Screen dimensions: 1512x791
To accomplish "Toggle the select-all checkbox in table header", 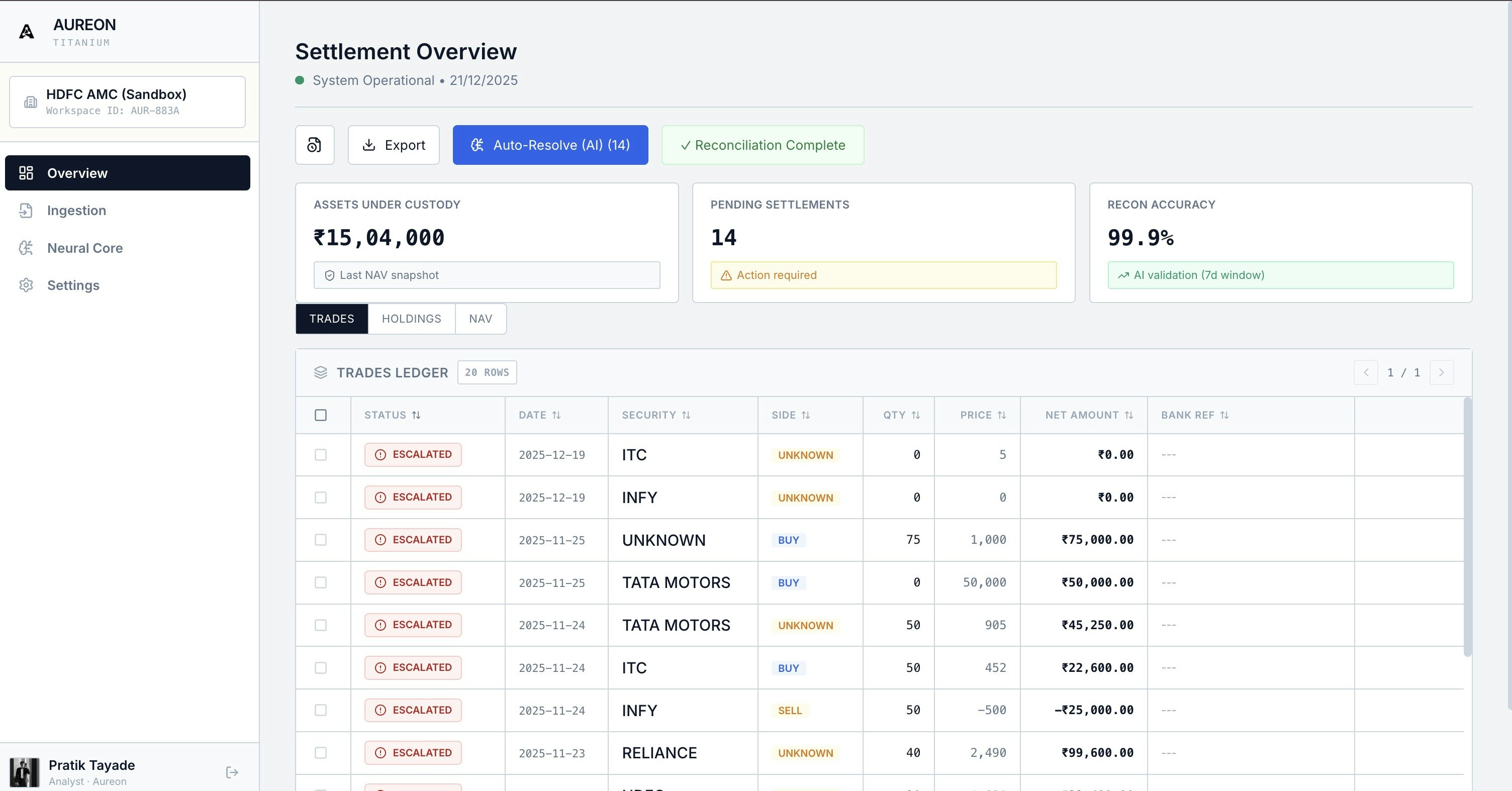I will 321,415.
